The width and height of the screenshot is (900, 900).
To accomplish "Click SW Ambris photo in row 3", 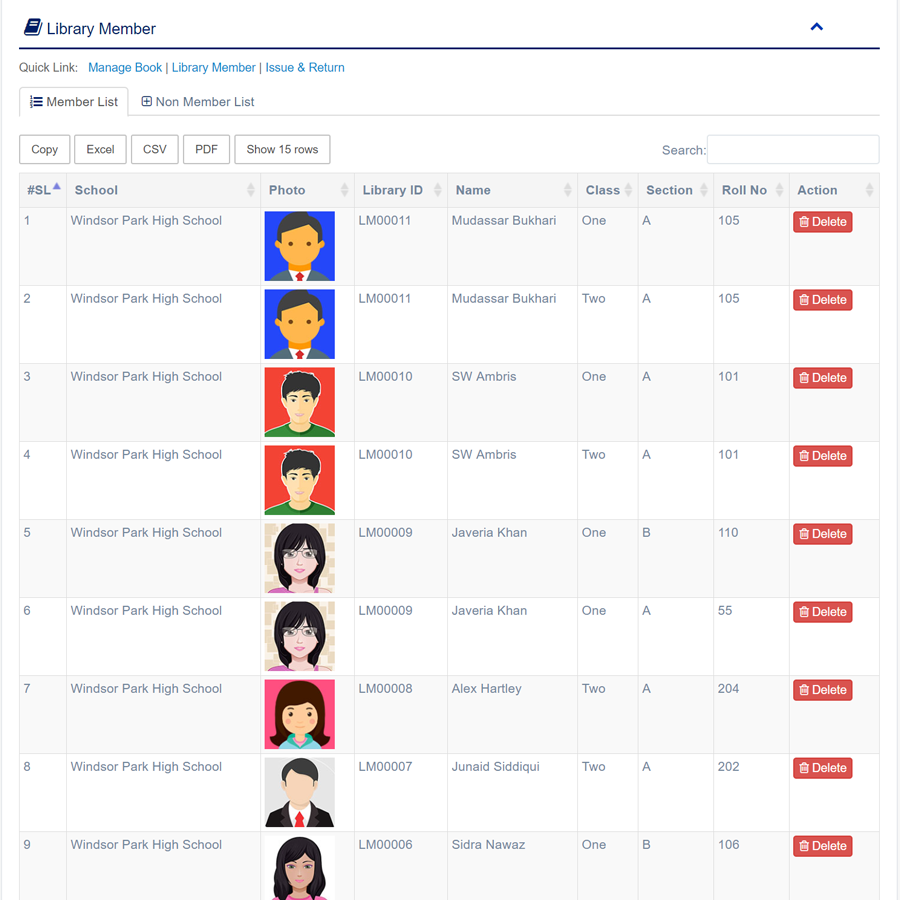I will click(299, 402).
